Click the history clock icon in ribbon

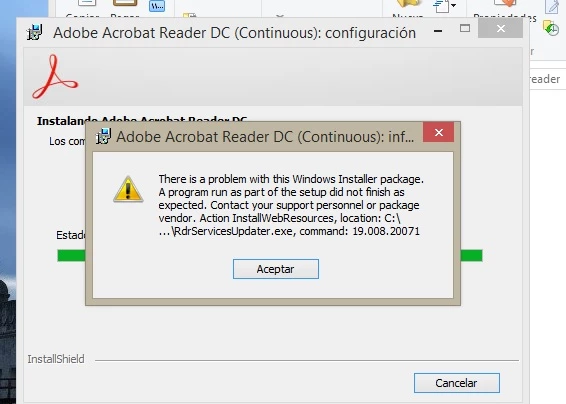pos(551,28)
